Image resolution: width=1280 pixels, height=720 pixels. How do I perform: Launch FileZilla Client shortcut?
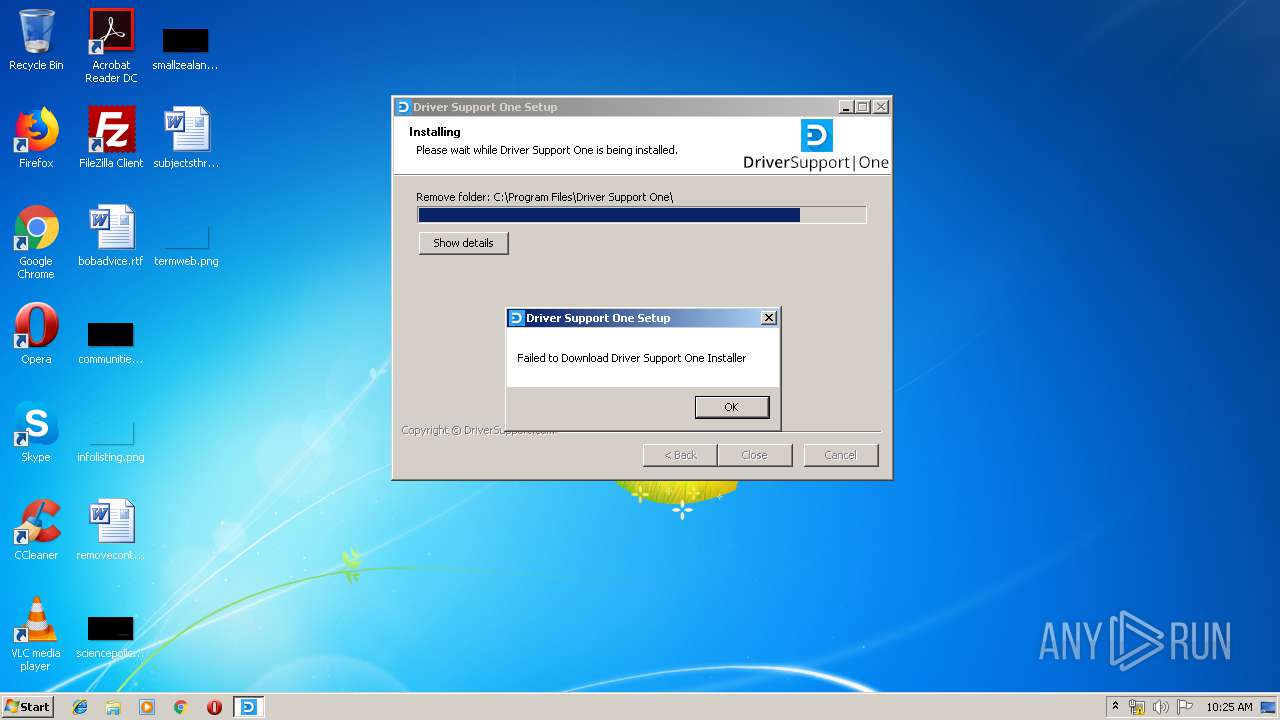pos(111,139)
